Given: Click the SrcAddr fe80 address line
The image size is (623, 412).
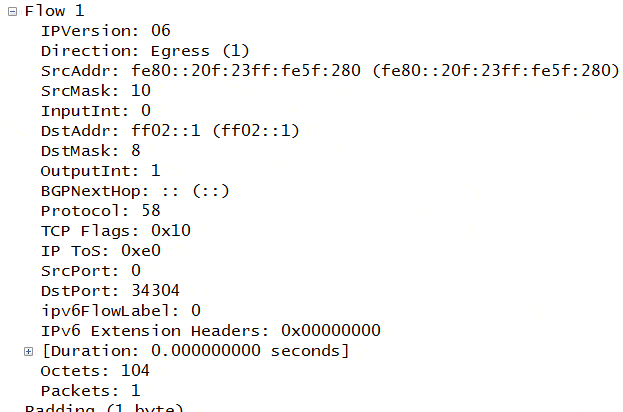Looking at the screenshot, I should tap(330, 71).
